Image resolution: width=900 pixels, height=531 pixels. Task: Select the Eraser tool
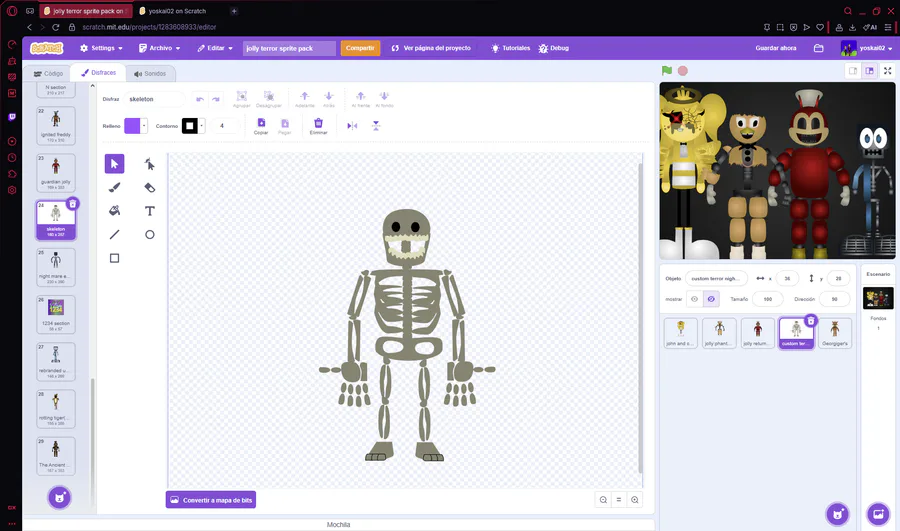pyautogui.click(x=149, y=187)
